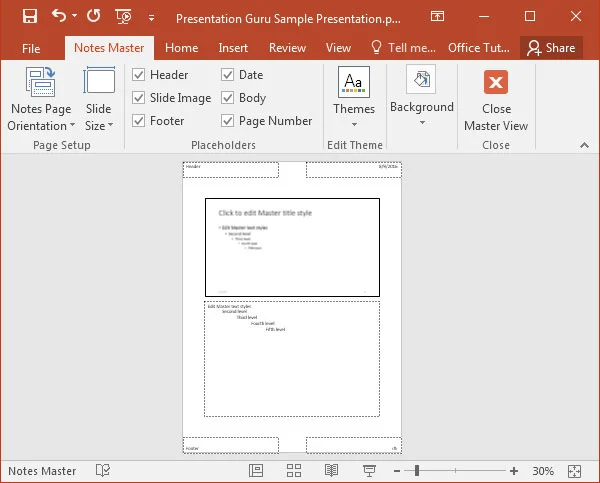
Task: Open the File menu
Action: (31, 48)
